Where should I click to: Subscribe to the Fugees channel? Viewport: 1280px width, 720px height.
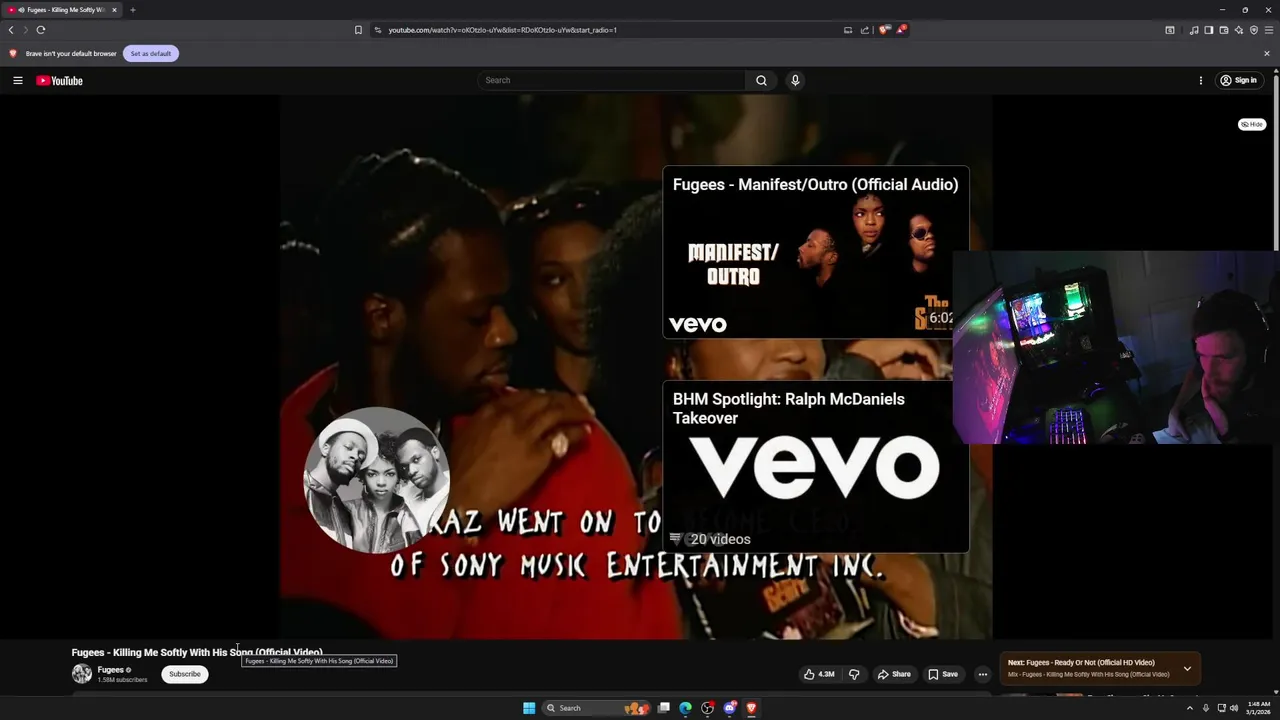point(185,674)
